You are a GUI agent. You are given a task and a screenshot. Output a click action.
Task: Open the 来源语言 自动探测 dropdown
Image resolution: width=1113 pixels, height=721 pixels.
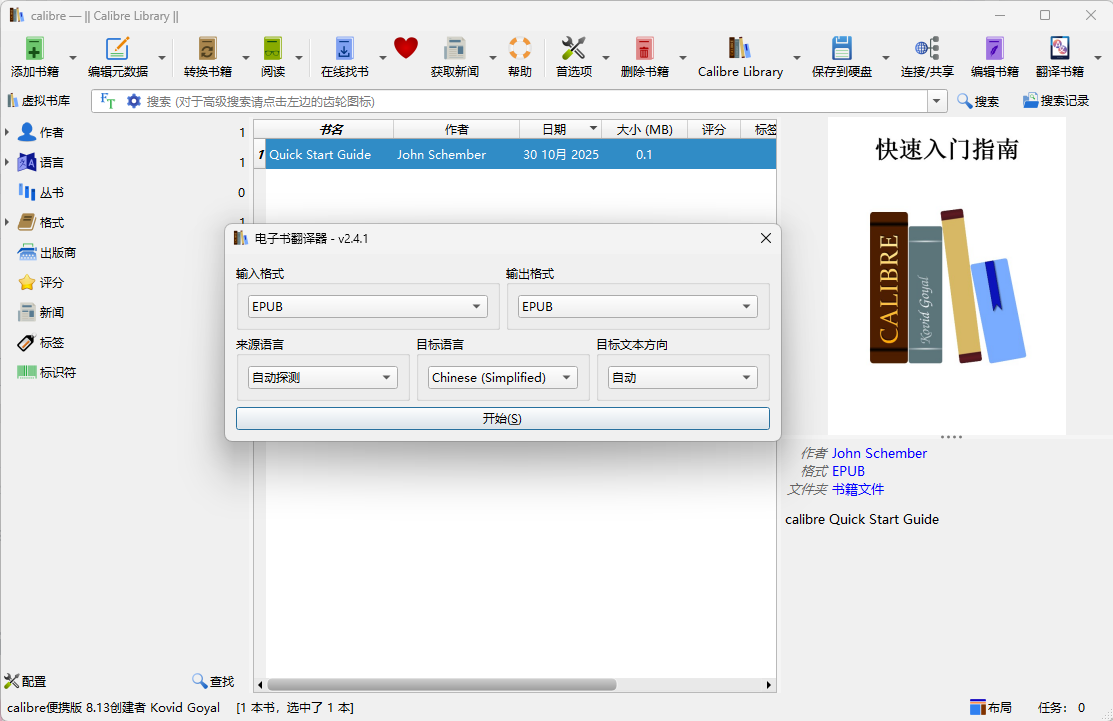point(322,378)
